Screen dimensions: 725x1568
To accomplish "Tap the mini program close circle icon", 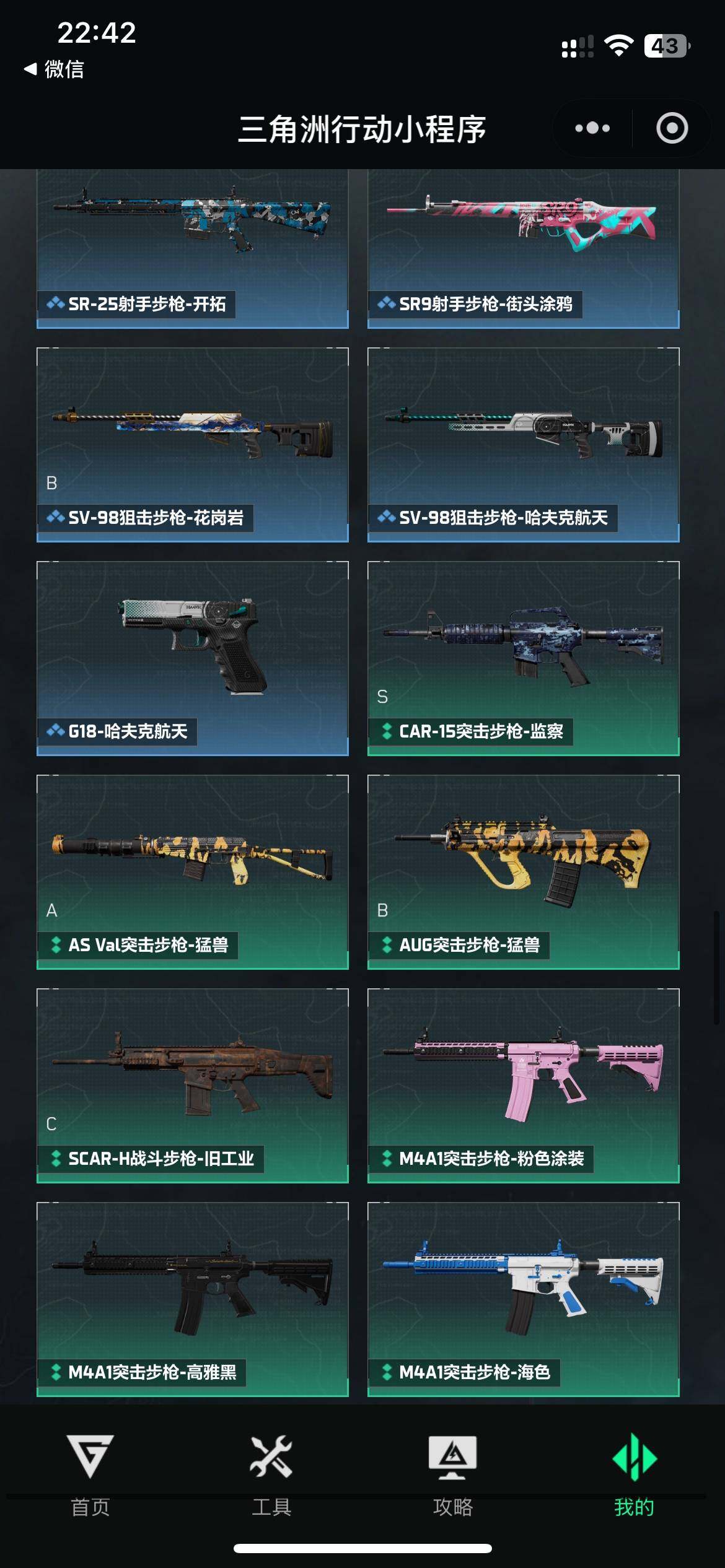I will [672, 128].
